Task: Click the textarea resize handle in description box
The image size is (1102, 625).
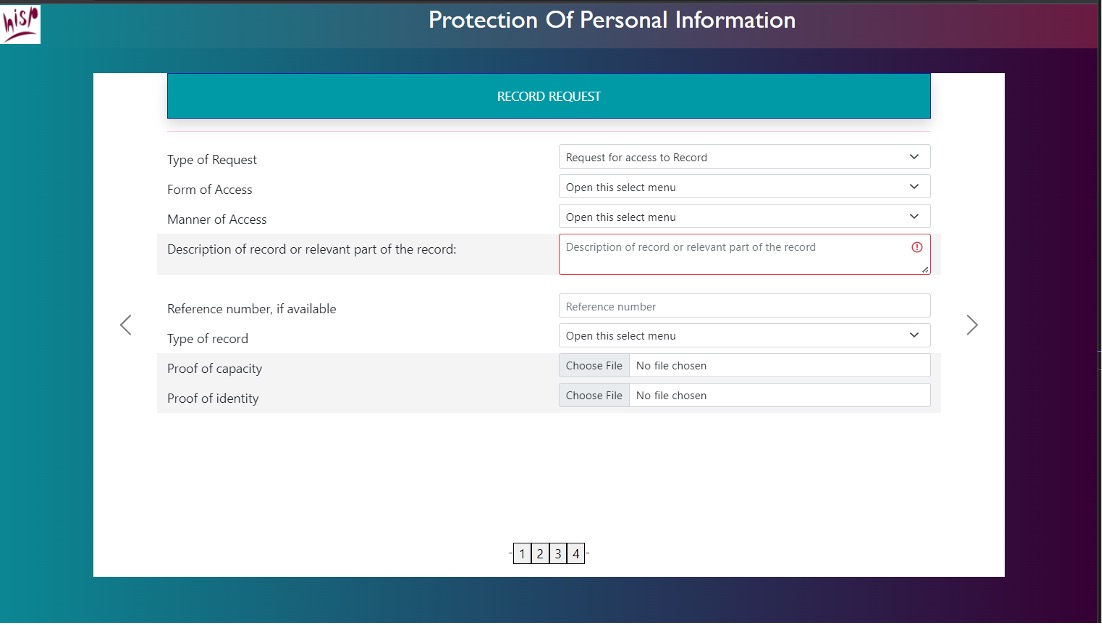Action: (x=925, y=269)
